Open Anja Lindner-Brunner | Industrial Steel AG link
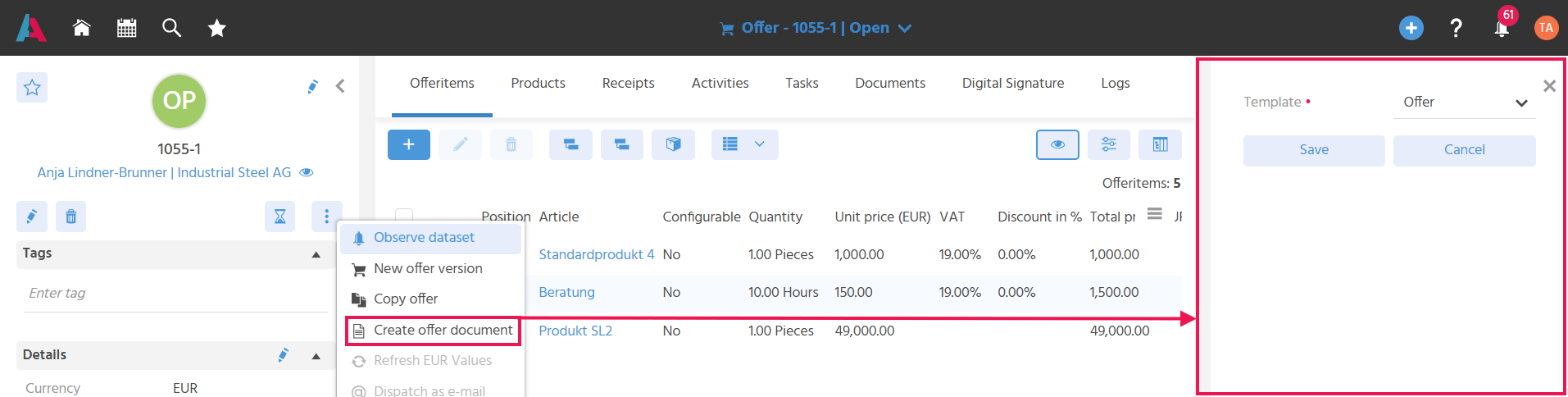Screen dimensions: 1568x397 [164, 172]
